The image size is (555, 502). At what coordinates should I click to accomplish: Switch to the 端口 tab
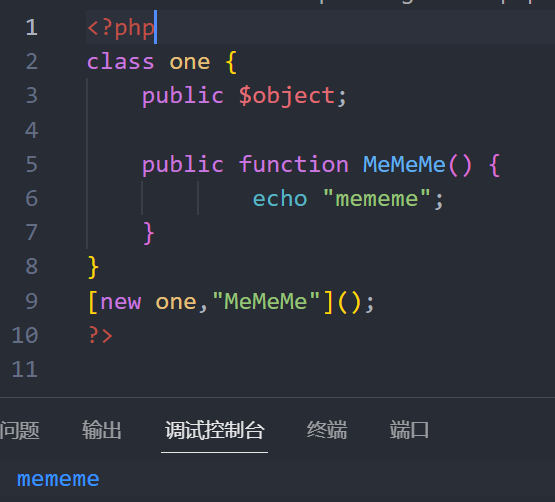click(x=409, y=430)
